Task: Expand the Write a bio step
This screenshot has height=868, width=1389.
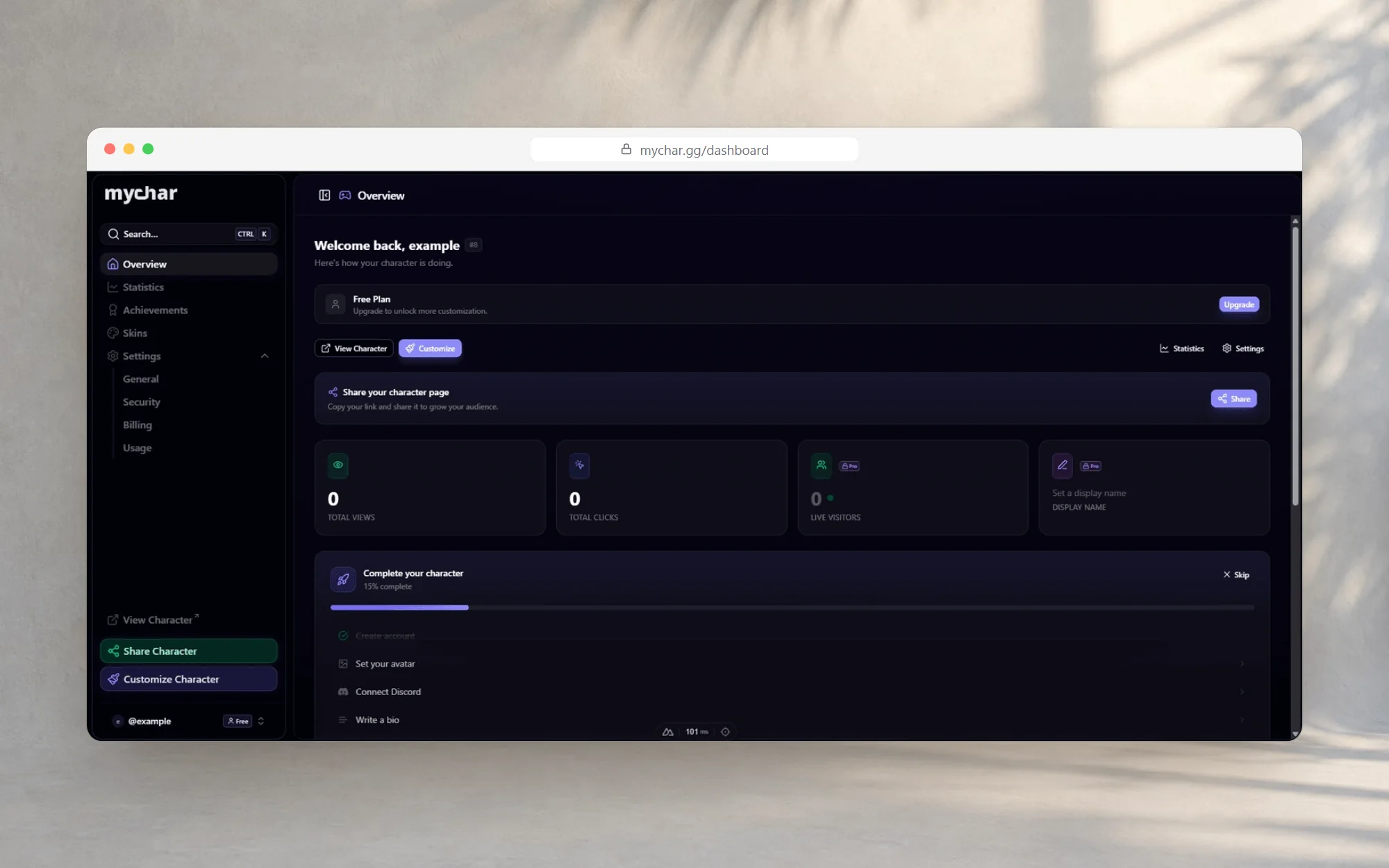Action: [792, 720]
